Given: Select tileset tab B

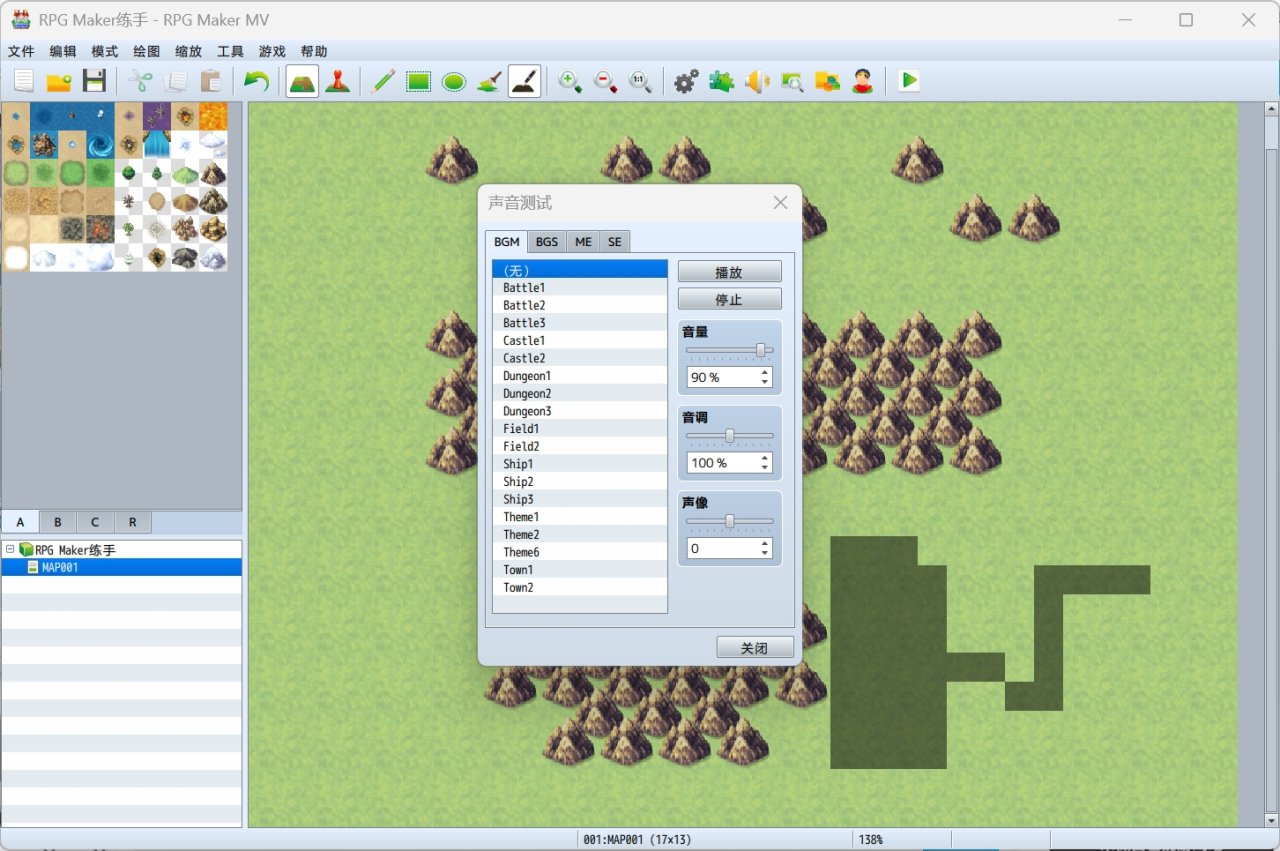Looking at the screenshot, I should (58, 522).
